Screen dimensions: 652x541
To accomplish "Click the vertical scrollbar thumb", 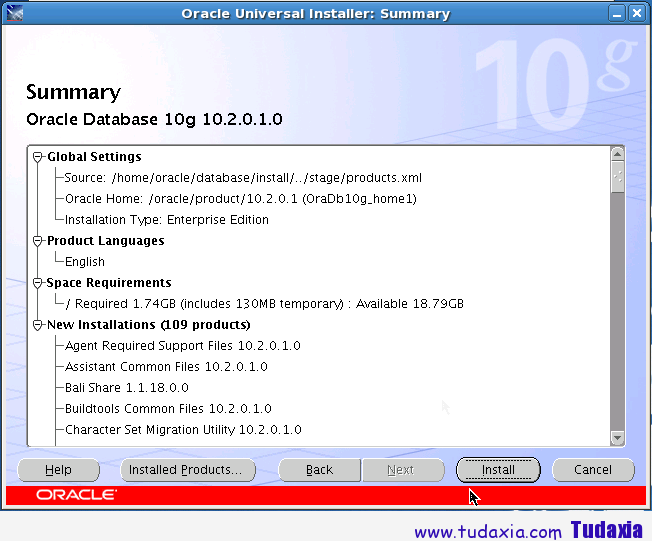I will [617, 177].
